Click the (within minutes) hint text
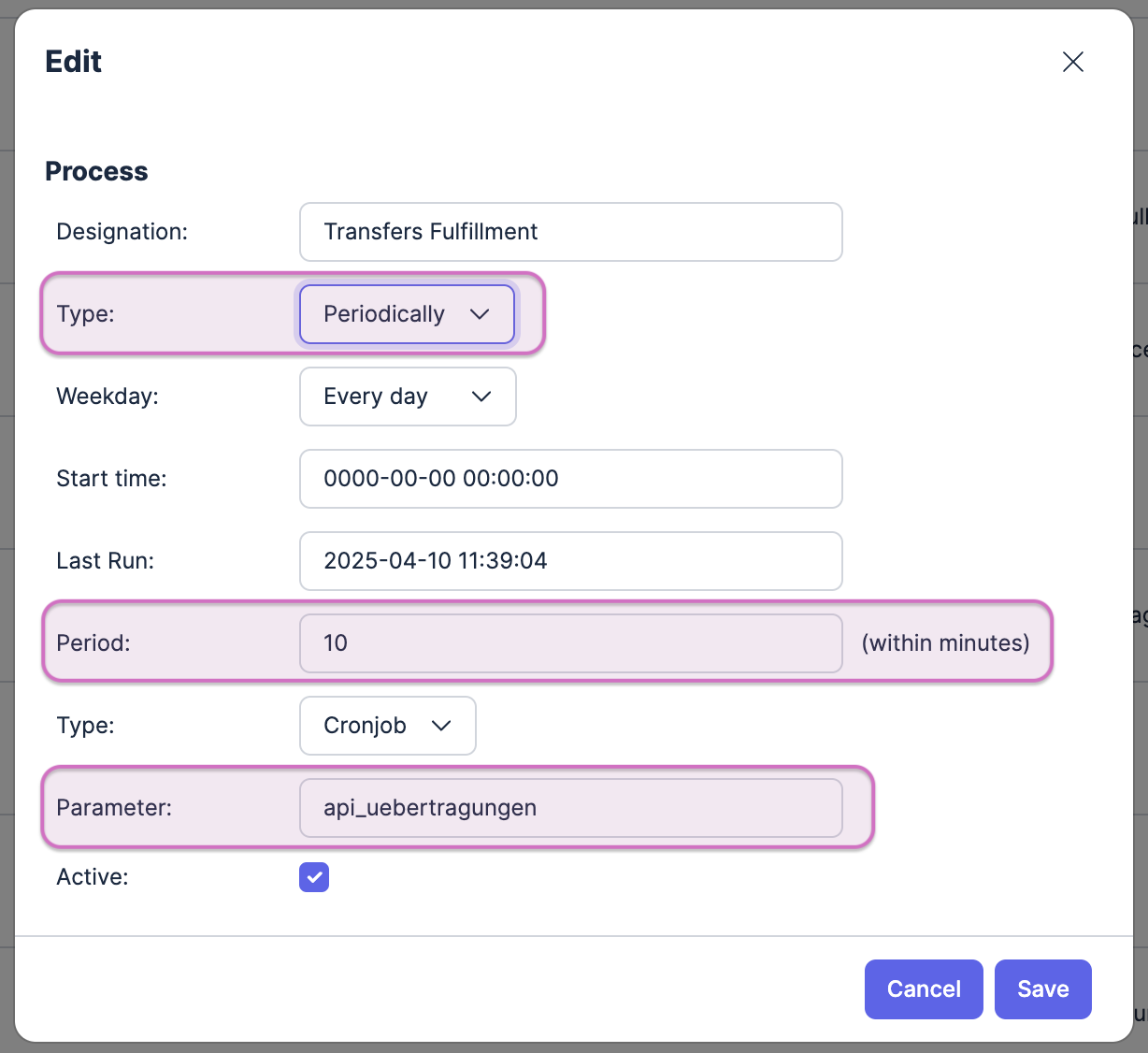Image resolution: width=1148 pixels, height=1053 pixels. [945, 643]
